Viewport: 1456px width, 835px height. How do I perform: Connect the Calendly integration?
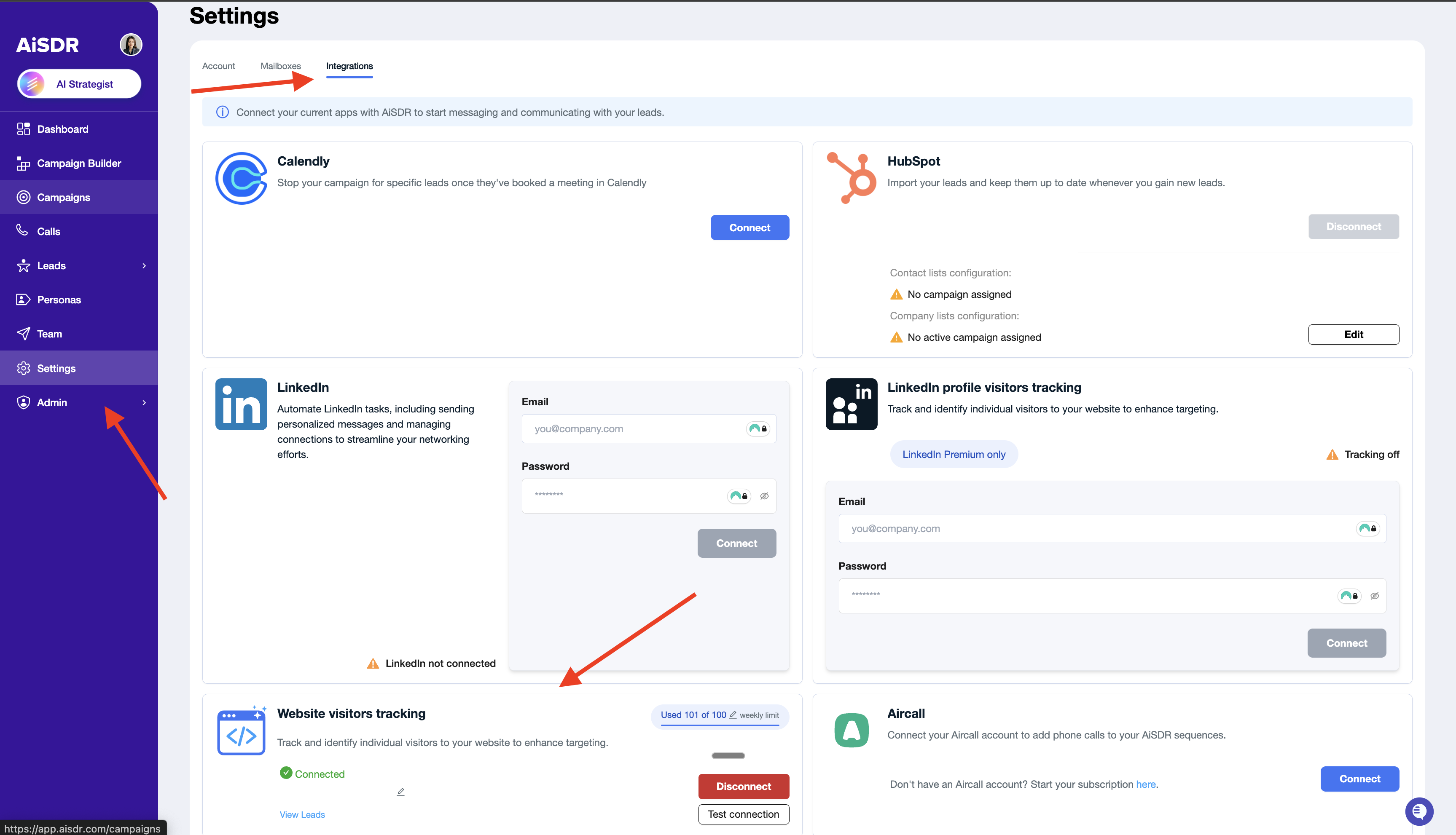tap(750, 227)
